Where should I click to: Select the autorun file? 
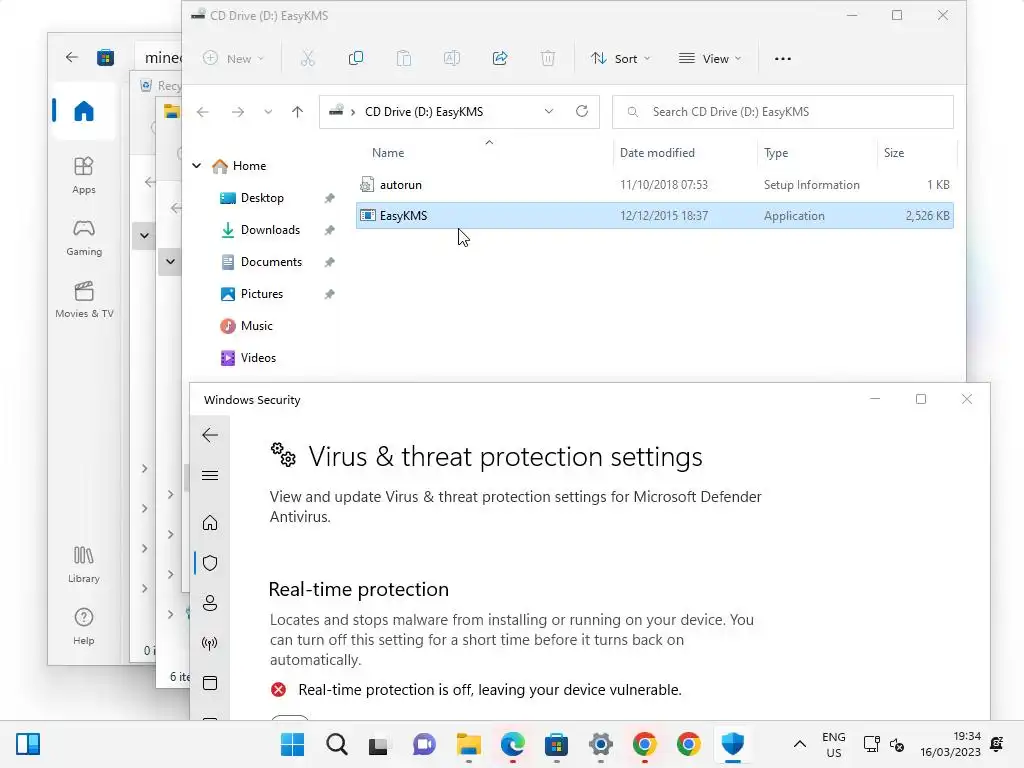654,185
